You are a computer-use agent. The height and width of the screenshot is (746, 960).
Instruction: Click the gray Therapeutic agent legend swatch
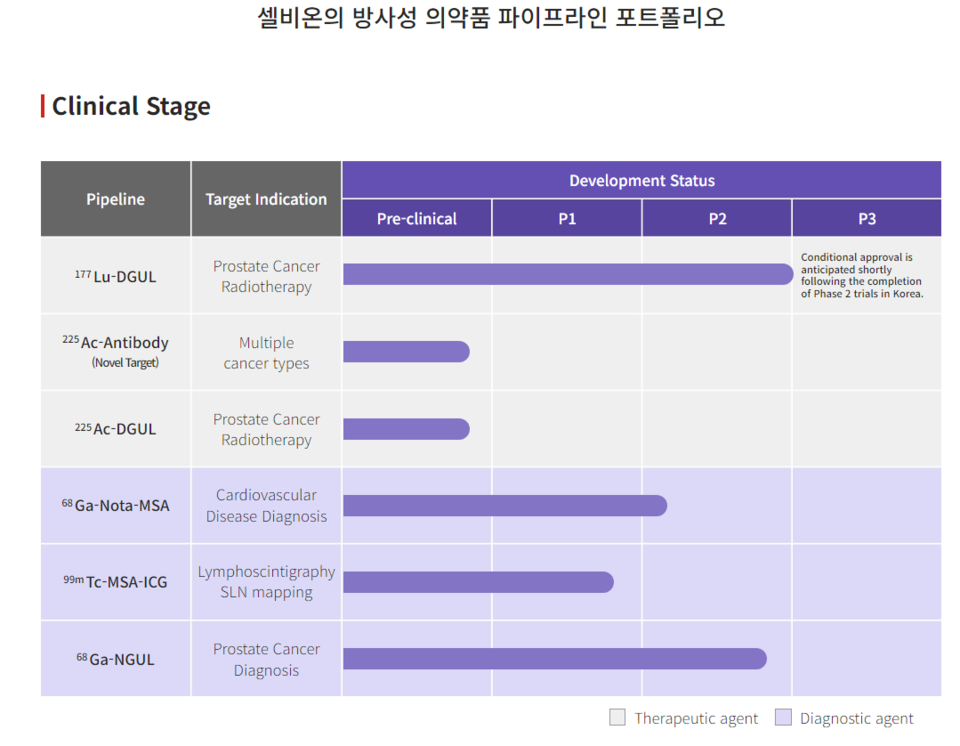[617, 717]
